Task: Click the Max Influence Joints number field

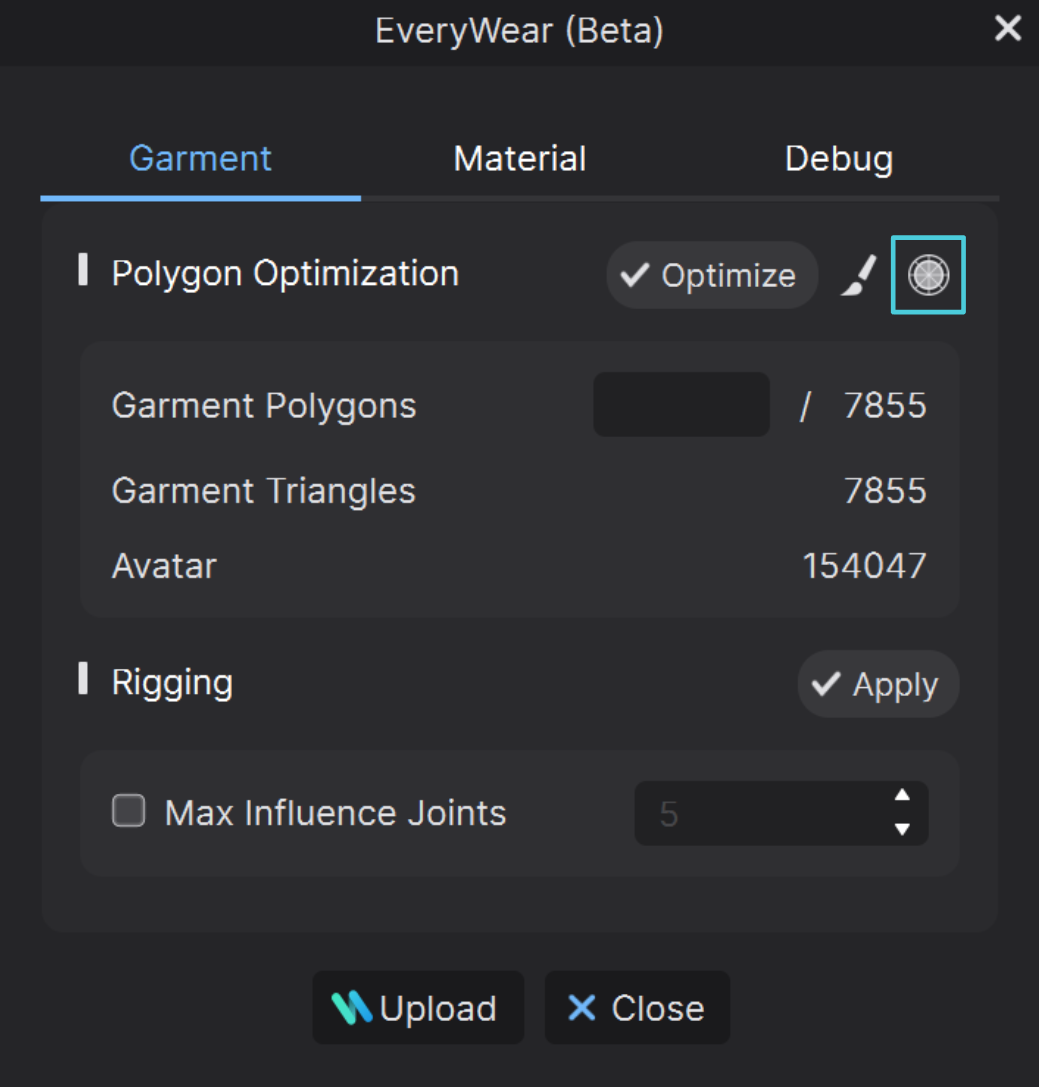Action: [x=781, y=813]
